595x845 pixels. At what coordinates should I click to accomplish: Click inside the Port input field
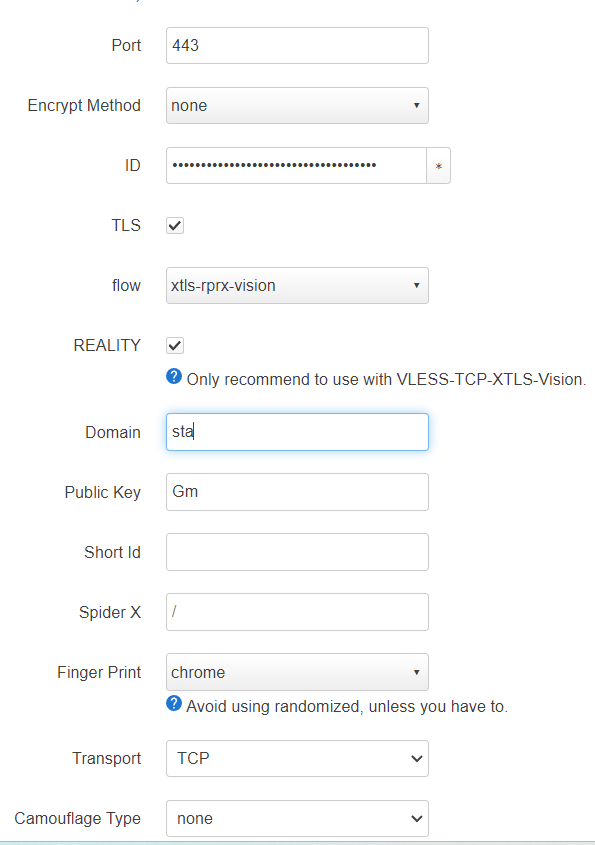297,45
